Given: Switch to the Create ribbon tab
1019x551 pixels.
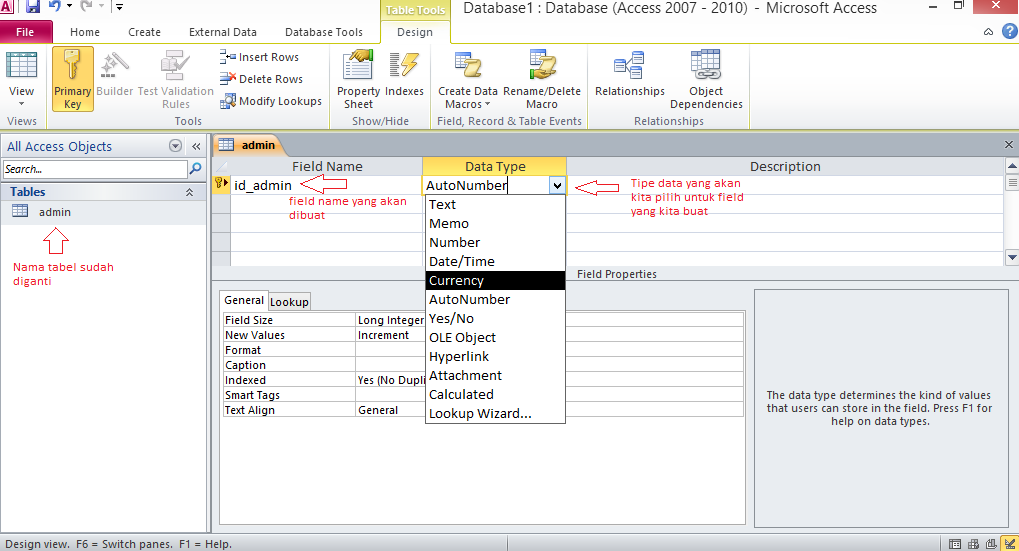Looking at the screenshot, I should (144, 32).
